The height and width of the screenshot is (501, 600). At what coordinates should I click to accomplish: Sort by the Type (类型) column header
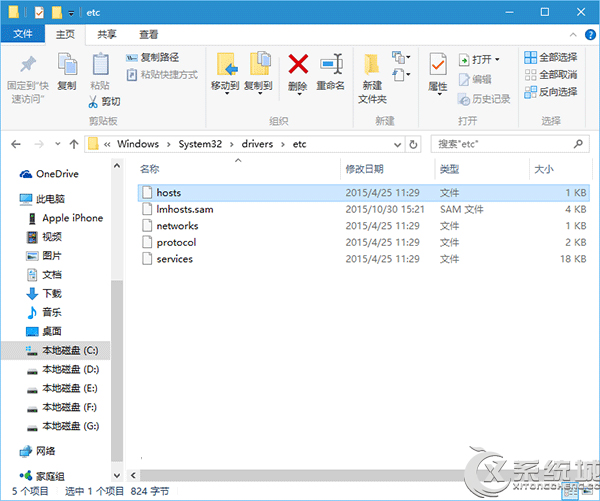click(x=449, y=169)
